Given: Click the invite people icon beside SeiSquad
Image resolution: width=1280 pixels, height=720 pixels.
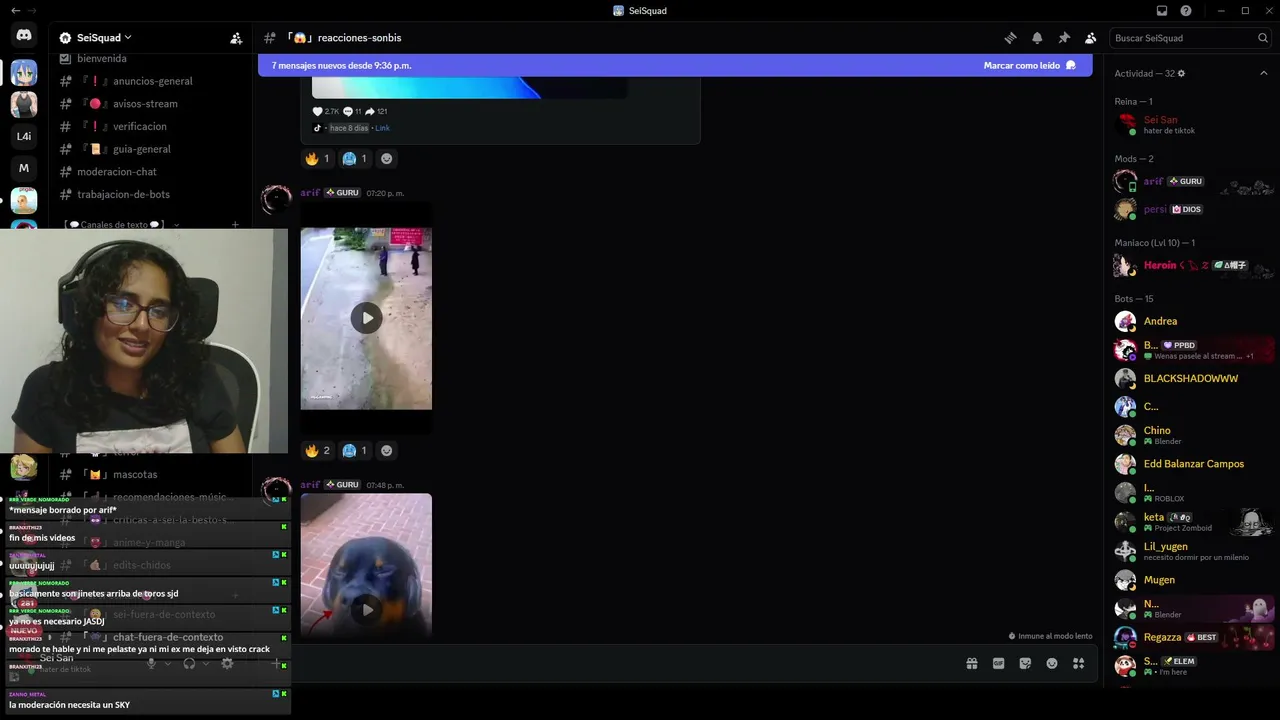Looking at the screenshot, I should [236, 38].
